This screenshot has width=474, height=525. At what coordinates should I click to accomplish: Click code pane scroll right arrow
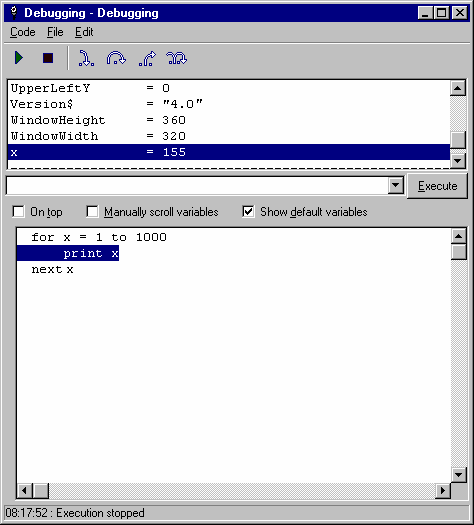[443, 491]
